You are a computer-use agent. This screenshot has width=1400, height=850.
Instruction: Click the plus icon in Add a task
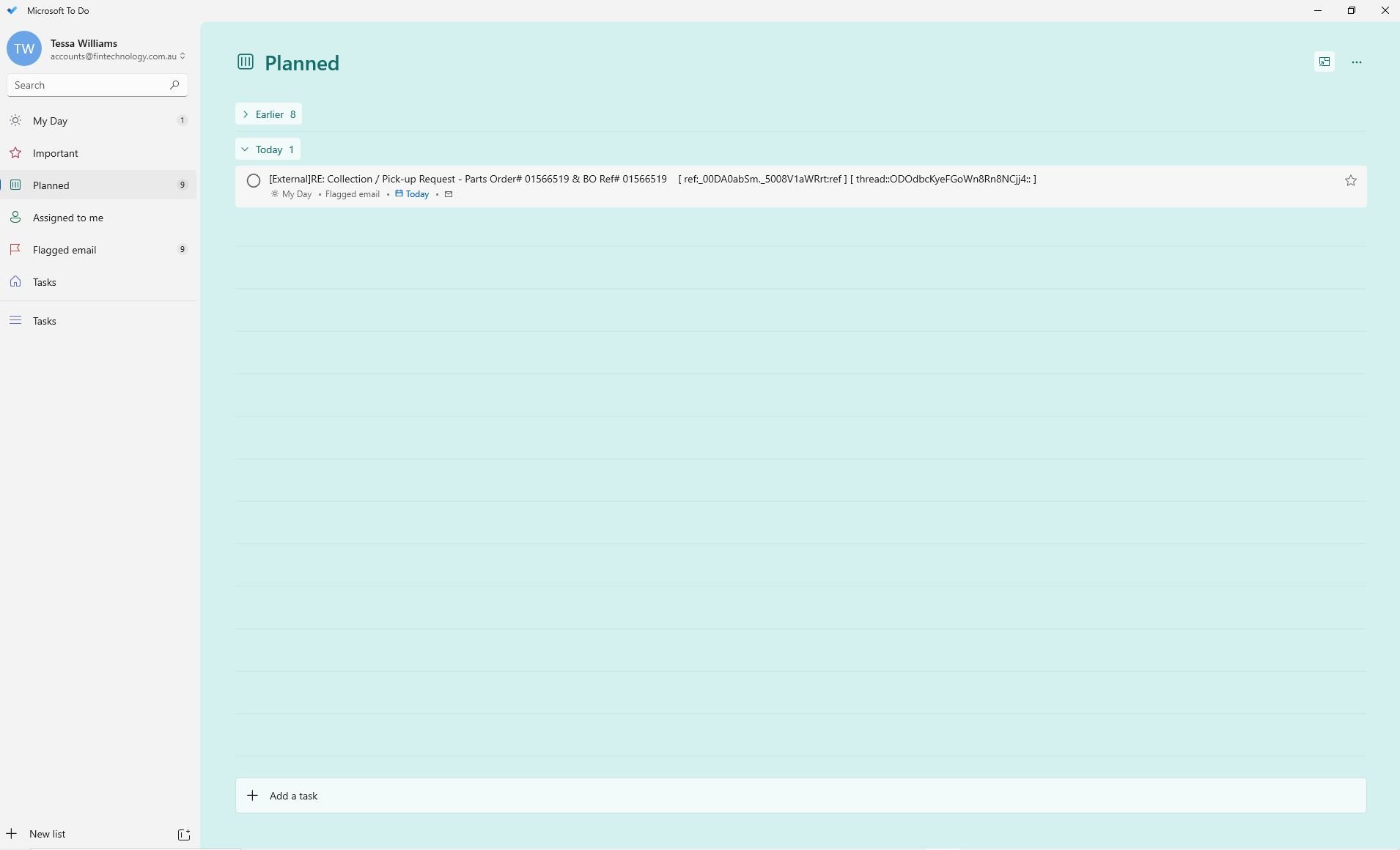pyautogui.click(x=253, y=796)
